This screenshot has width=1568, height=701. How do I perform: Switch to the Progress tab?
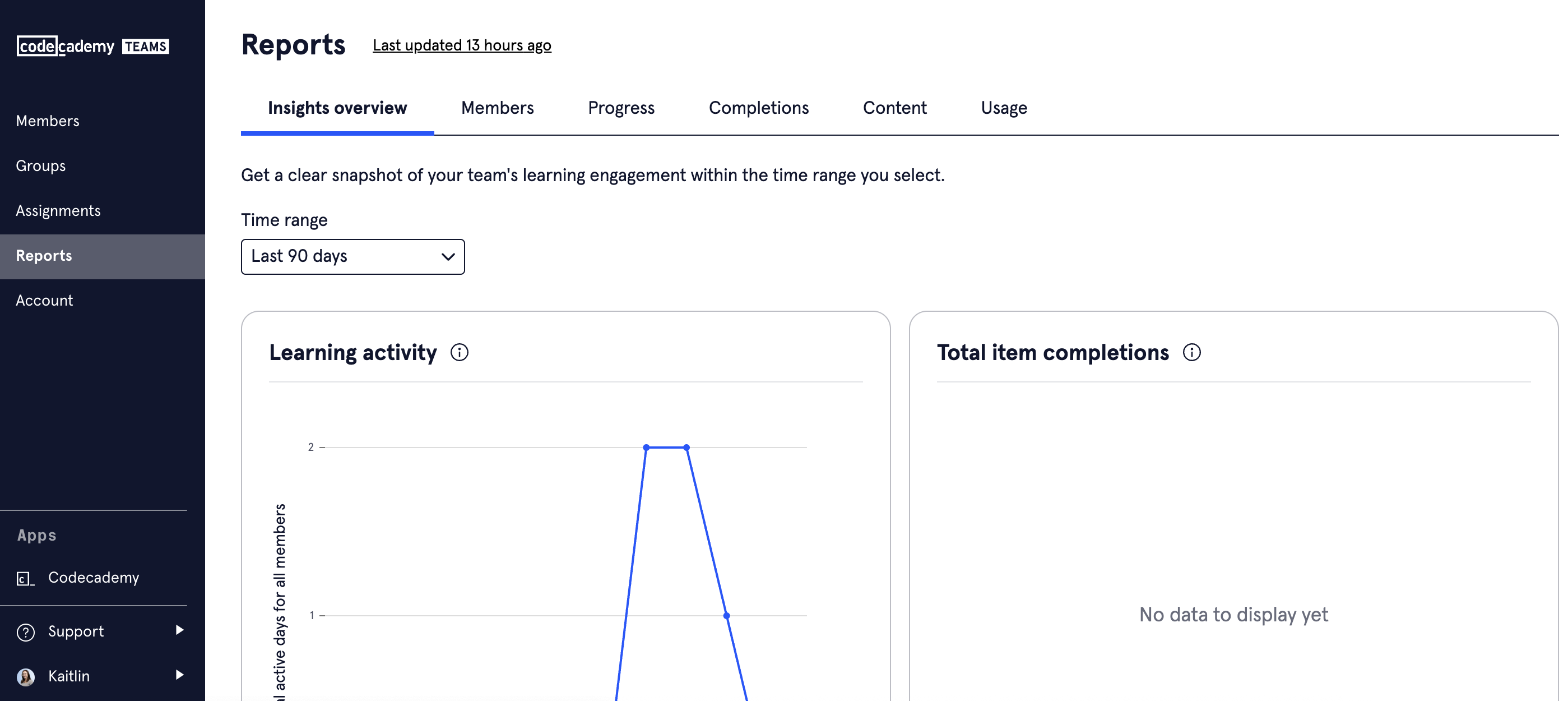point(621,108)
